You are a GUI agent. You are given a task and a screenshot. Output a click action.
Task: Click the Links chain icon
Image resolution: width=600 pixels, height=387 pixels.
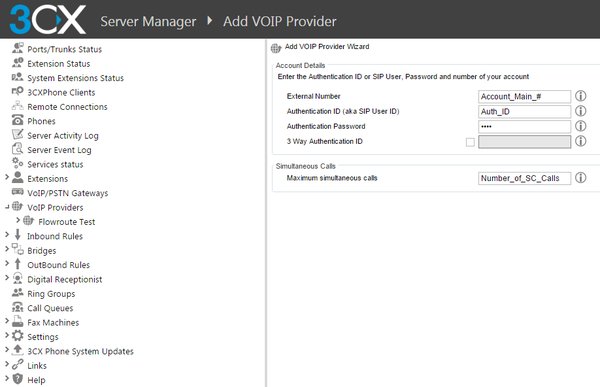(x=18, y=364)
